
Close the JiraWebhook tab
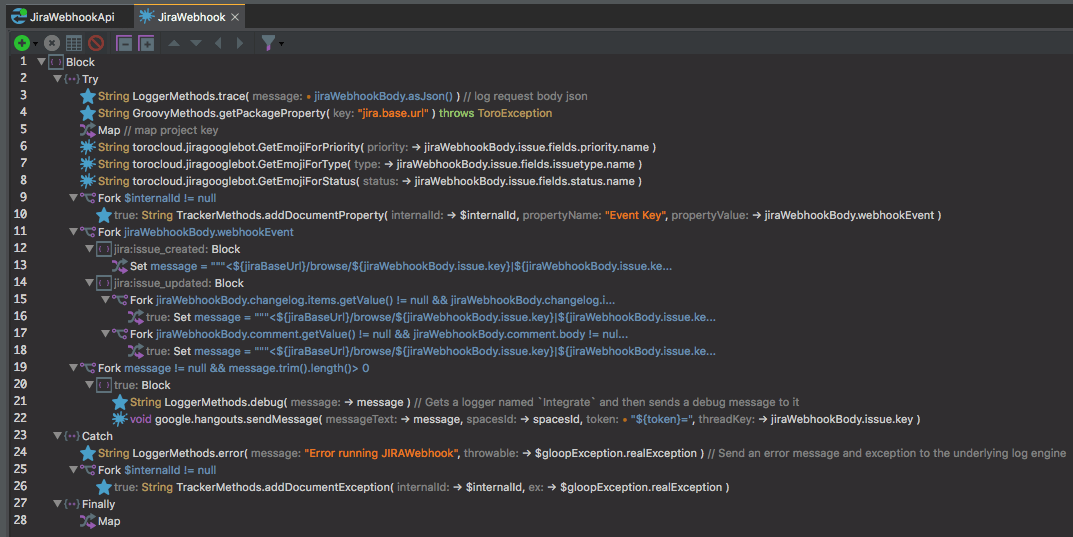(235, 17)
